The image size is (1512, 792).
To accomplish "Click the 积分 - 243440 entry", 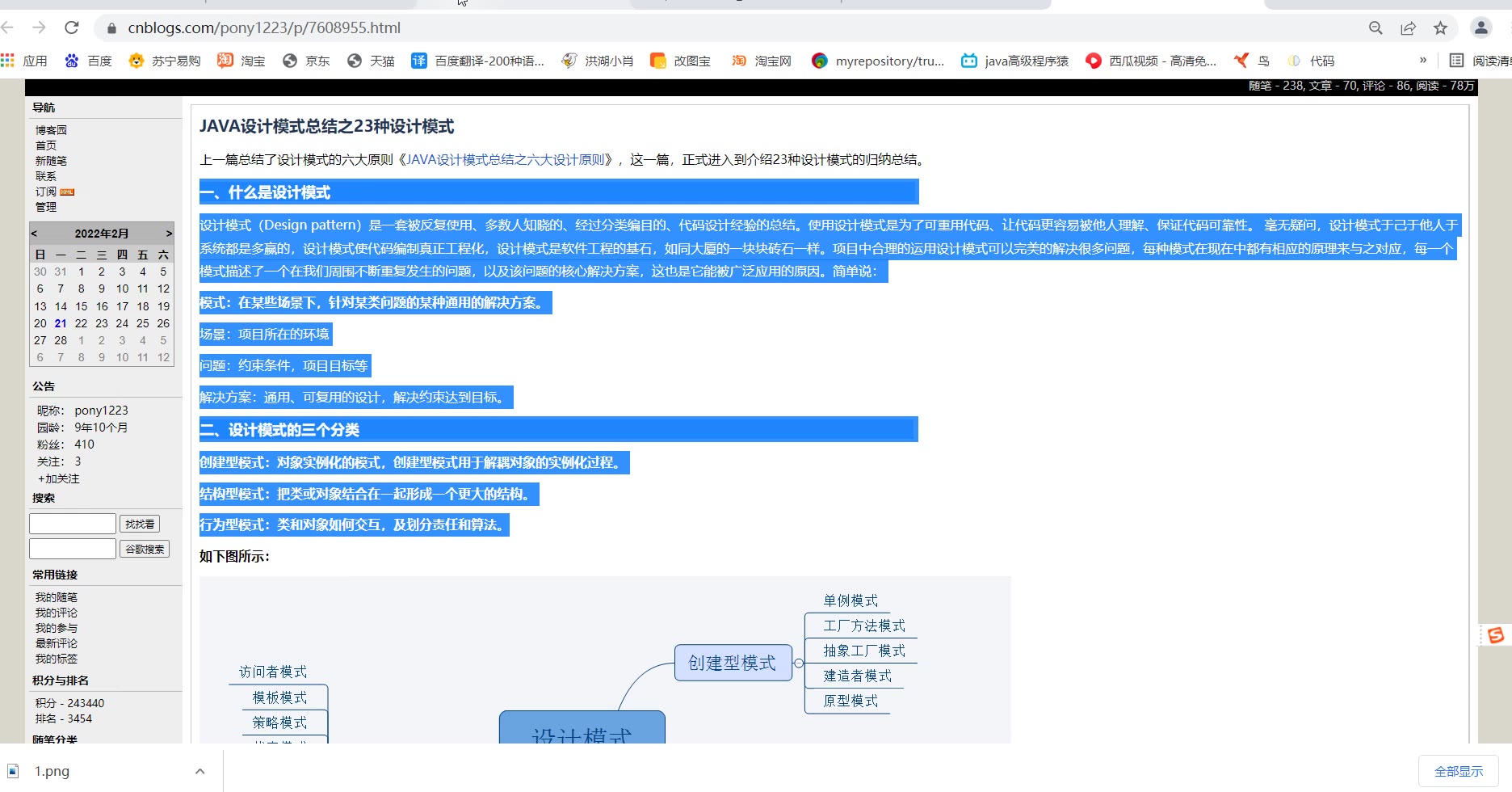I will (69, 703).
